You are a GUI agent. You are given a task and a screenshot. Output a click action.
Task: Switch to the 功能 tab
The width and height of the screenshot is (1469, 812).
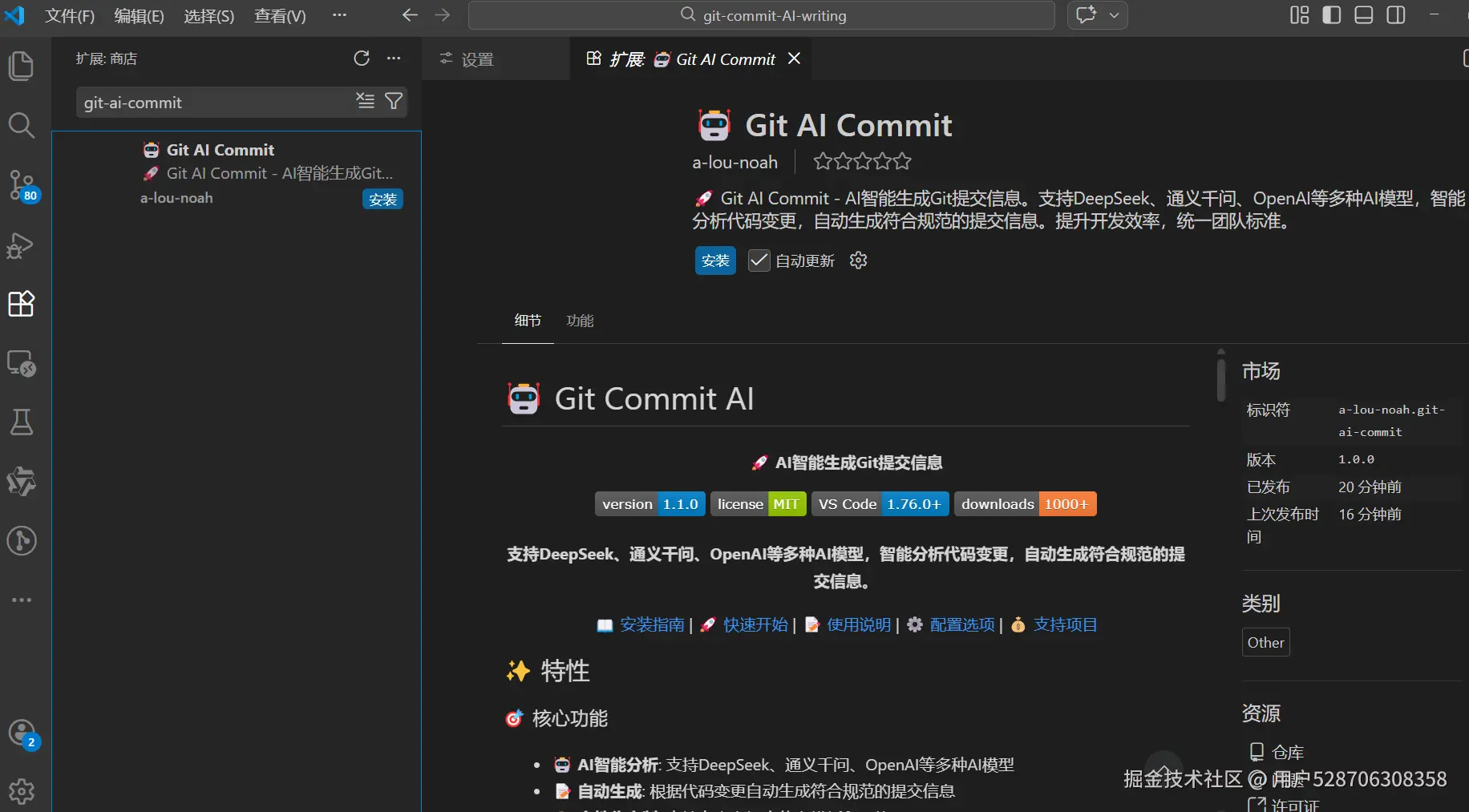(x=580, y=321)
